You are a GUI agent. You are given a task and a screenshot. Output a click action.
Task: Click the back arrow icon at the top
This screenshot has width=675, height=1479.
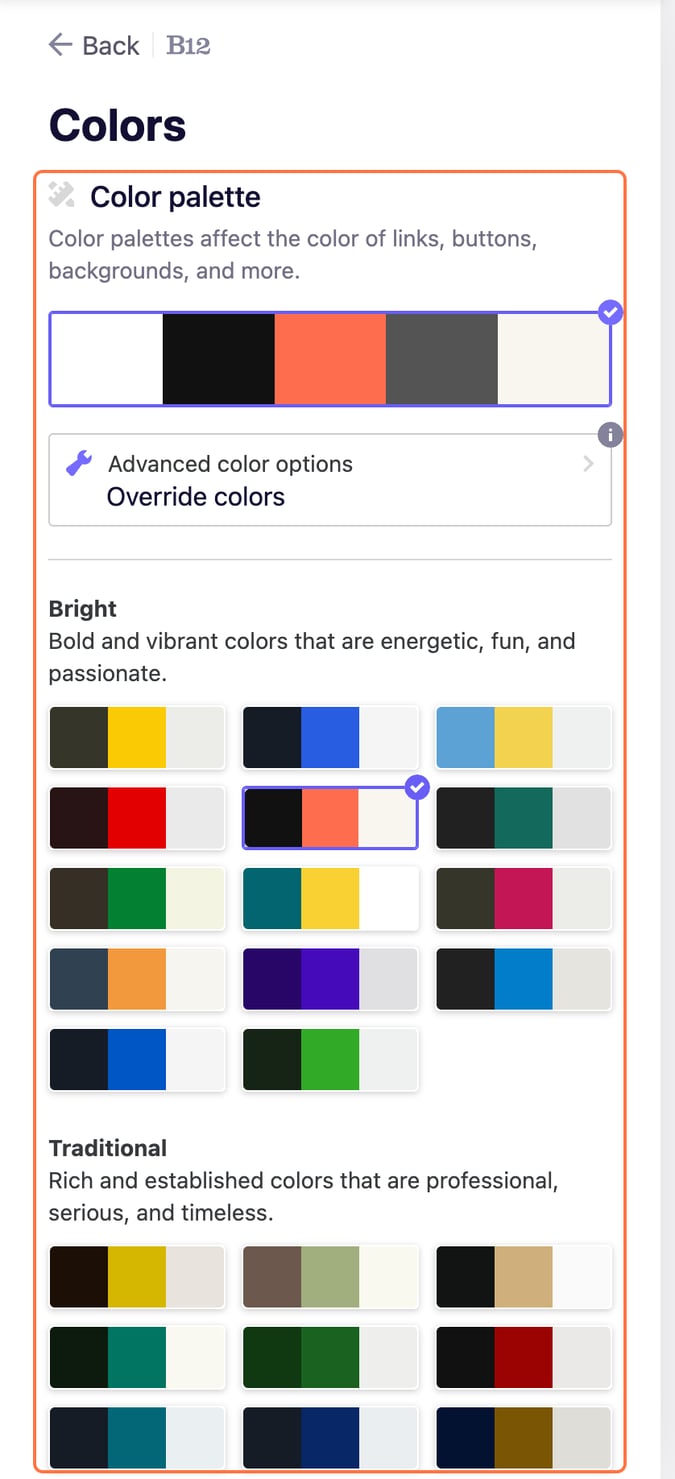click(59, 45)
